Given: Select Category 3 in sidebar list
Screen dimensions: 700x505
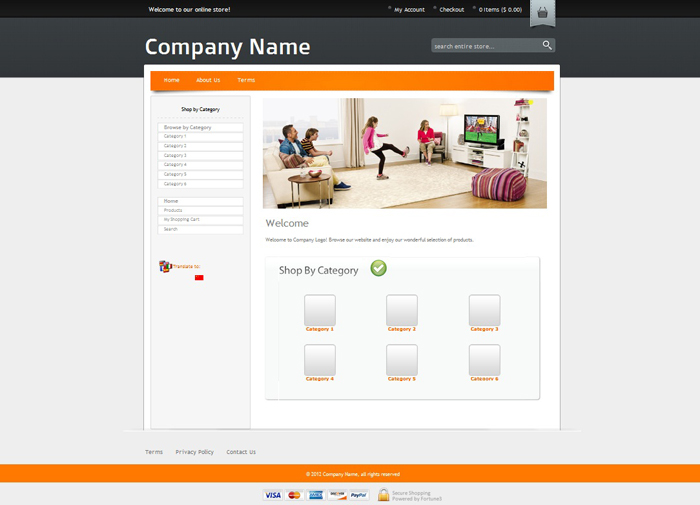Looking at the screenshot, I should [200, 156].
